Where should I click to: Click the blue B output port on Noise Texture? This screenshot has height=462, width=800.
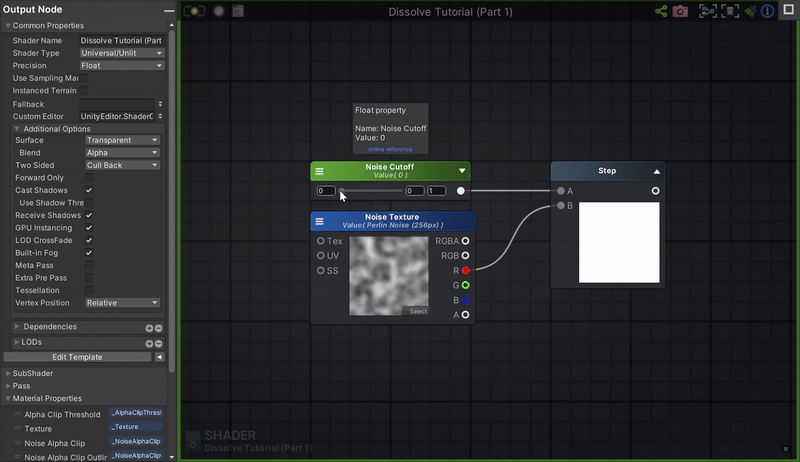(465, 300)
